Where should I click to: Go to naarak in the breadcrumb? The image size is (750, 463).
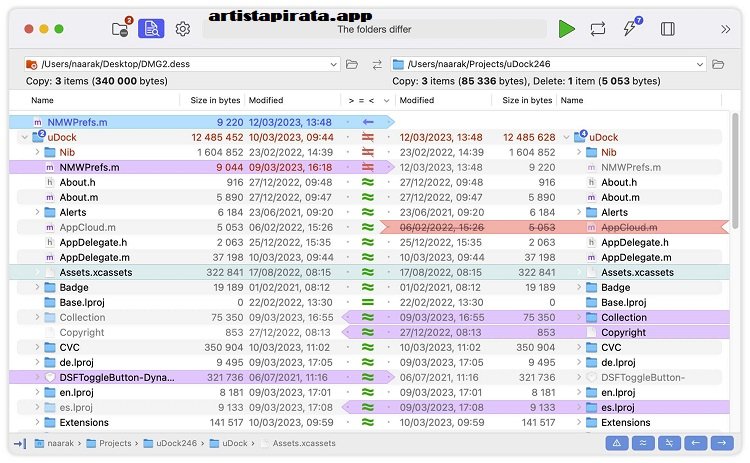click(x=61, y=443)
